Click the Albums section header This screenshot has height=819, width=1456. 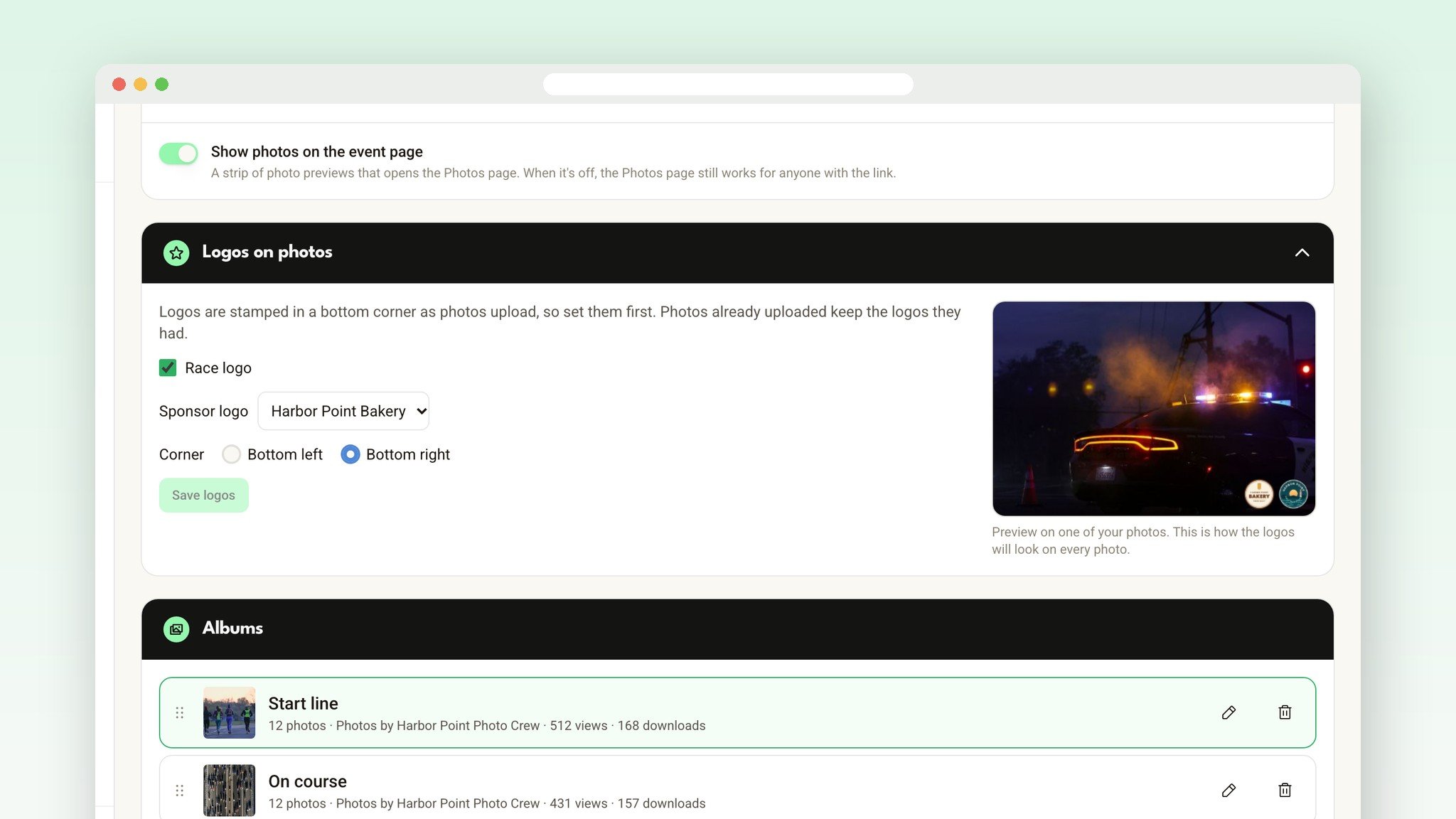pos(737,629)
